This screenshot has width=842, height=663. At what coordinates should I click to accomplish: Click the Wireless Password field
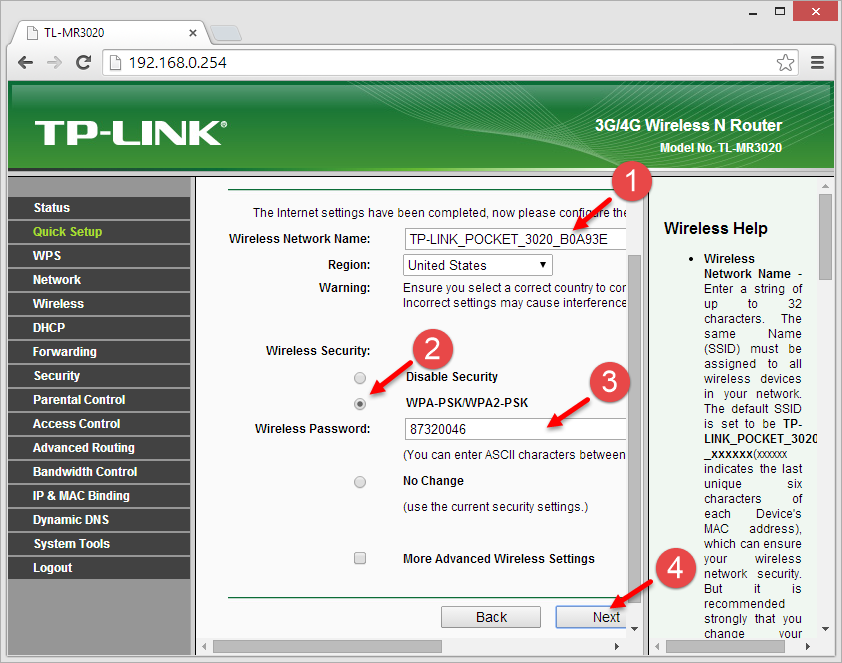click(x=516, y=429)
